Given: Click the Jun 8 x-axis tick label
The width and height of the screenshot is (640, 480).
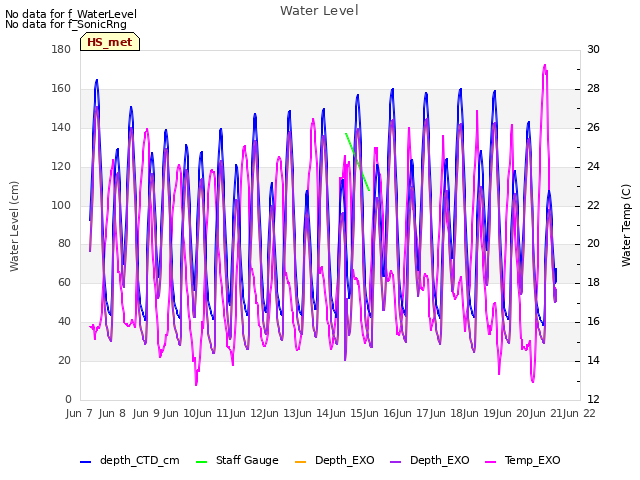Looking at the screenshot, I should point(112,413).
